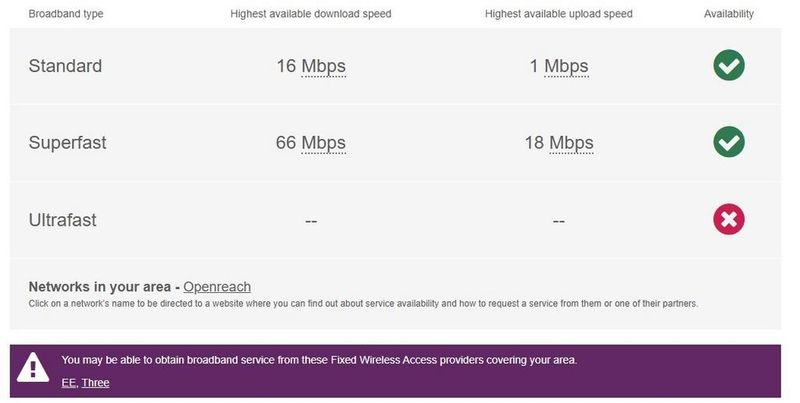800x403 pixels.
Task: Click Mbps abbreviation beside 18 upload speed
Action: tap(571, 143)
